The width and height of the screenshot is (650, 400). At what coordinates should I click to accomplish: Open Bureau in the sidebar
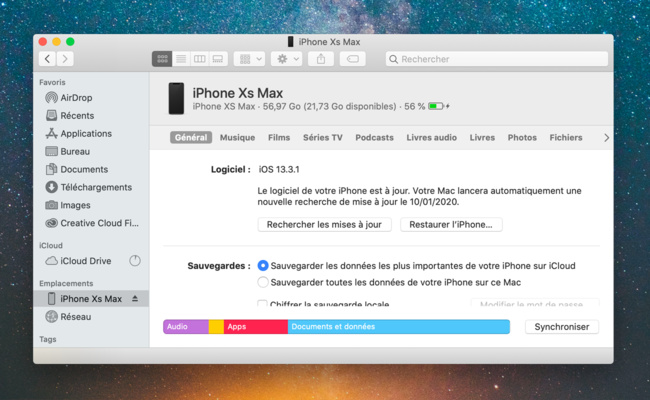pyautogui.click(x=91, y=151)
